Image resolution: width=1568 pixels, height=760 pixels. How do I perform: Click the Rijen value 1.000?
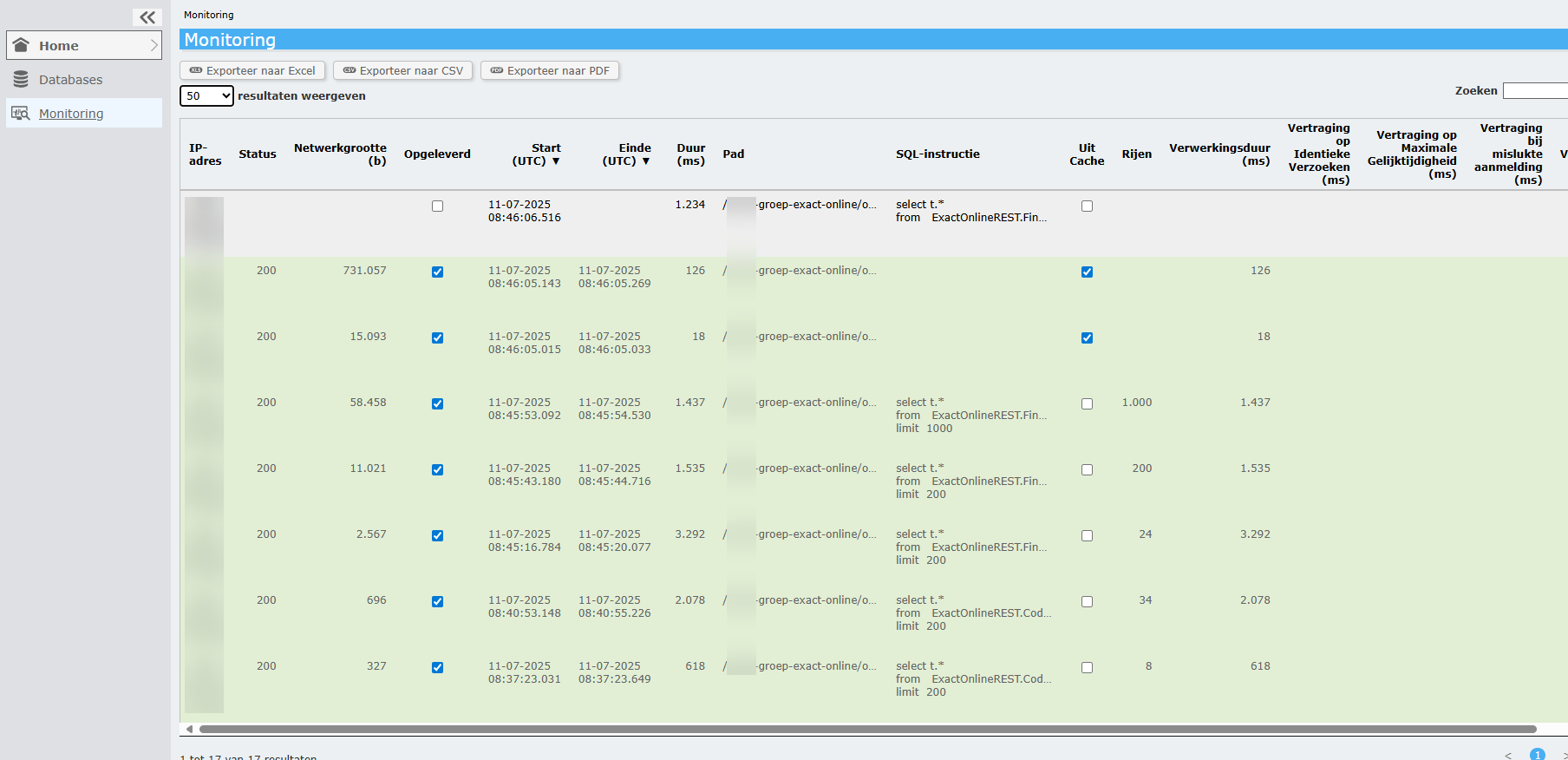pos(1136,403)
